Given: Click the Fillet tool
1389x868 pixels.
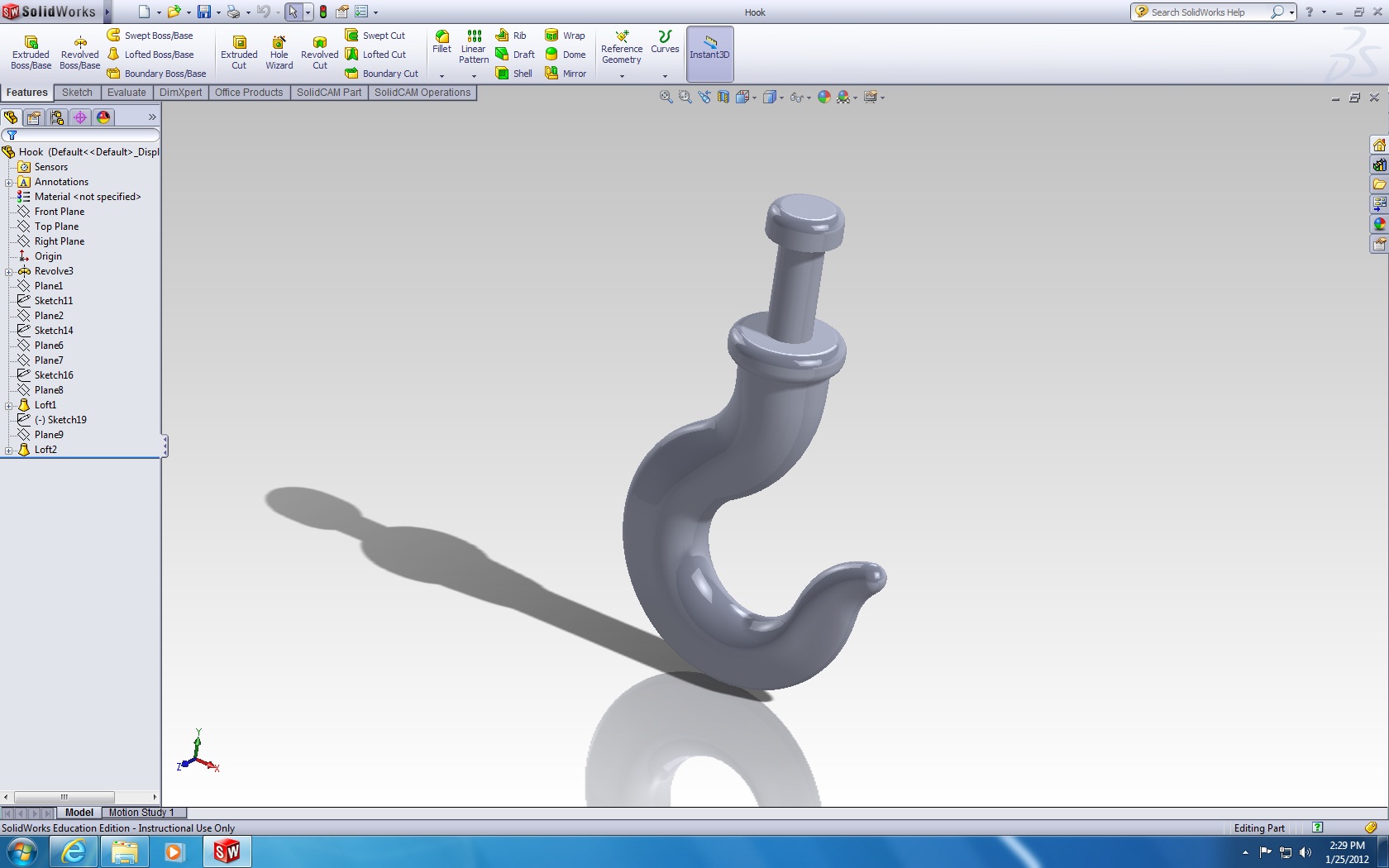Looking at the screenshot, I should [442, 42].
